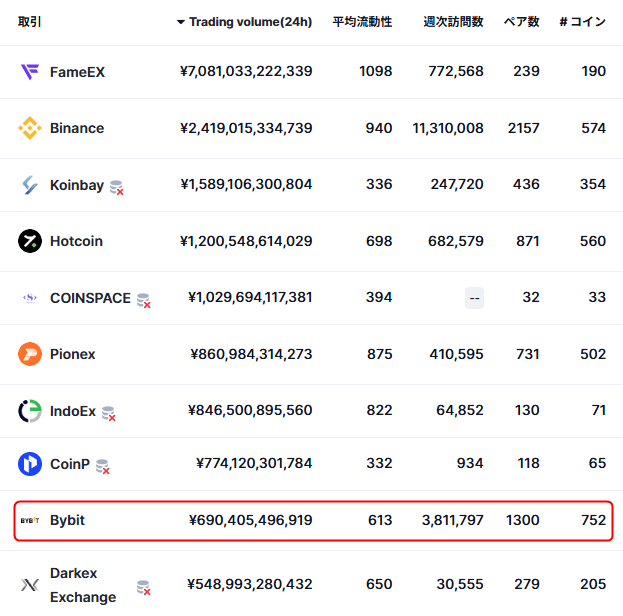Click the Darkex Exchange logo icon
The width and height of the screenshot is (623, 616).
tap(30, 584)
